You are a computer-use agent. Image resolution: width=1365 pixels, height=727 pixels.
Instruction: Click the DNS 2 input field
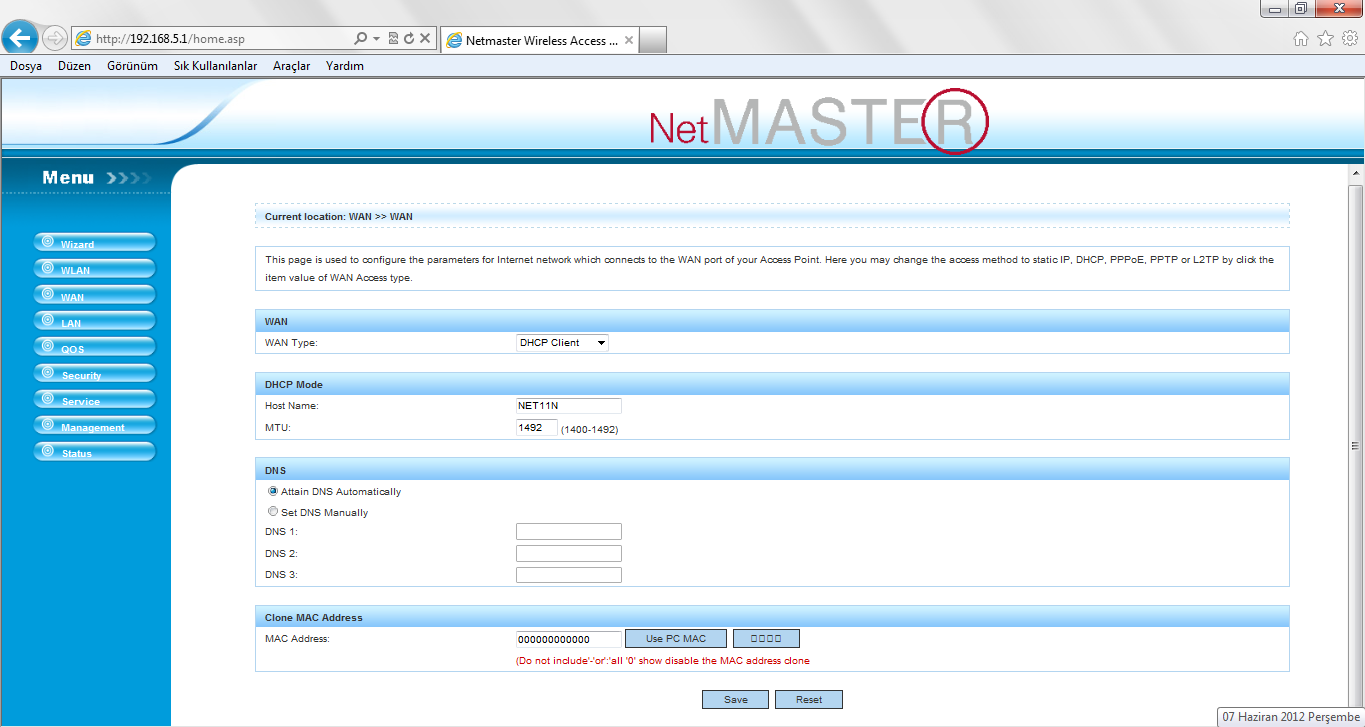568,553
